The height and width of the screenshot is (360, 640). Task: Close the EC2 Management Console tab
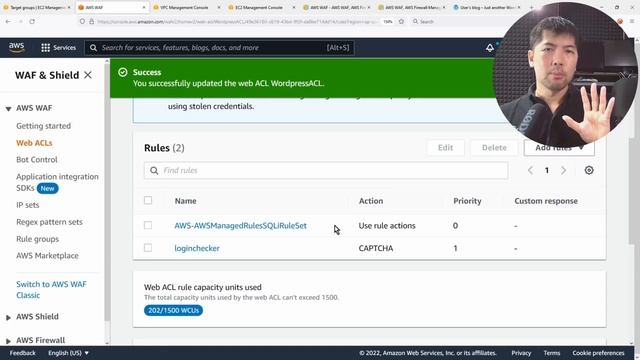[294, 7]
